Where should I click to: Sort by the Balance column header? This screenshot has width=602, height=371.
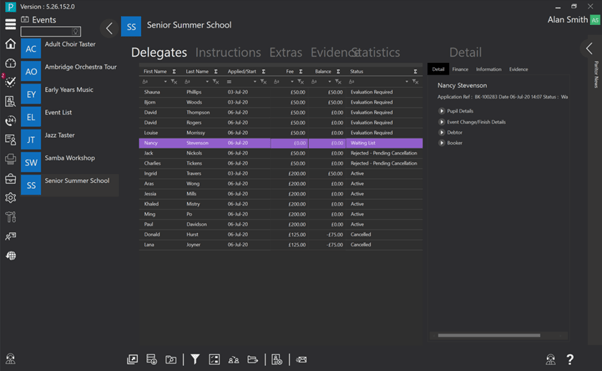pyautogui.click(x=323, y=71)
